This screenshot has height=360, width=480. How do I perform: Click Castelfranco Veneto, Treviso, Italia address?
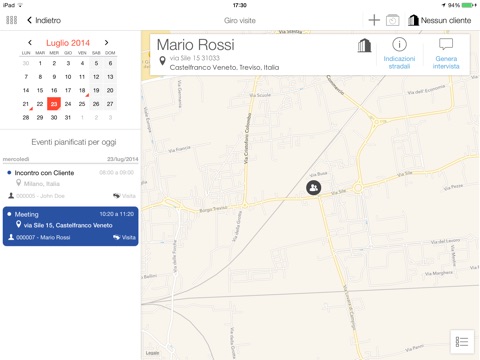click(x=224, y=67)
